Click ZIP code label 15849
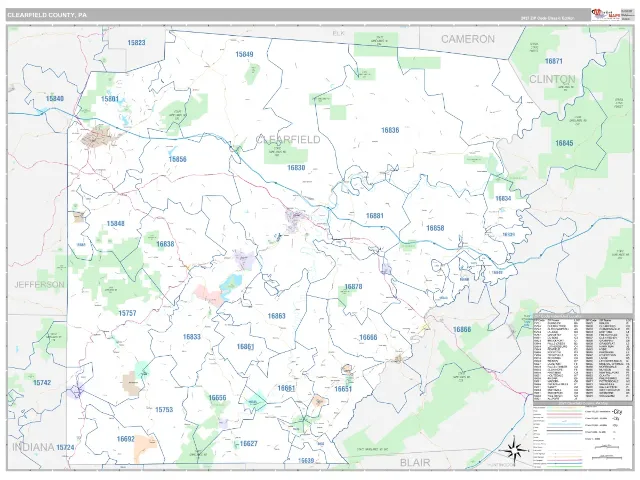 point(244,54)
